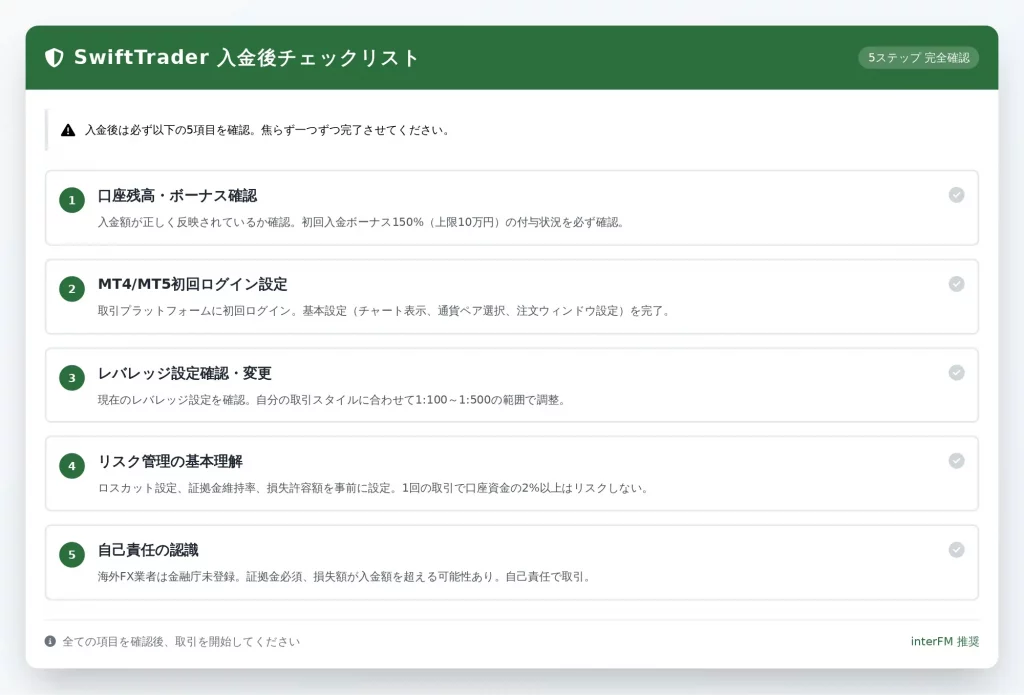This screenshot has width=1024, height=695.
Task: Click the green step 5 number badge
Action: click(x=72, y=554)
